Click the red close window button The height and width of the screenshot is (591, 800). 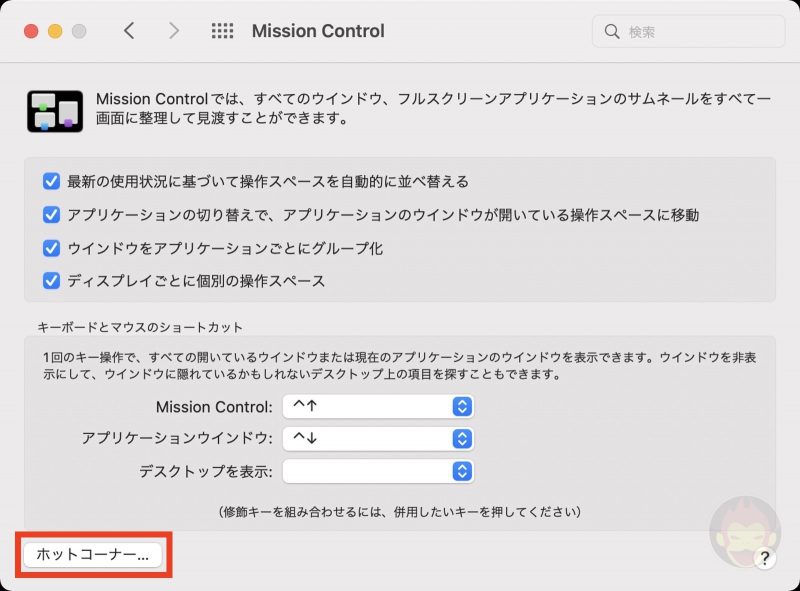(x=29, y=31)
